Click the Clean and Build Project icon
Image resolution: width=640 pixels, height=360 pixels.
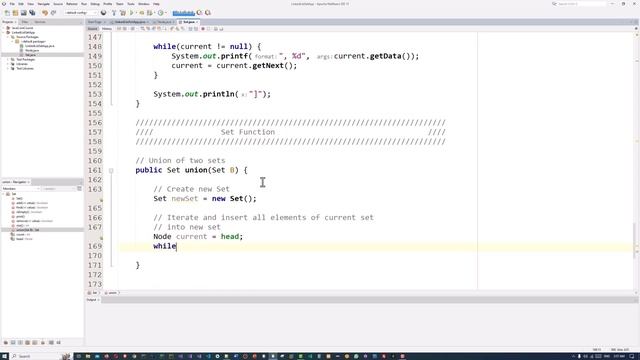(x=122, y=13)
